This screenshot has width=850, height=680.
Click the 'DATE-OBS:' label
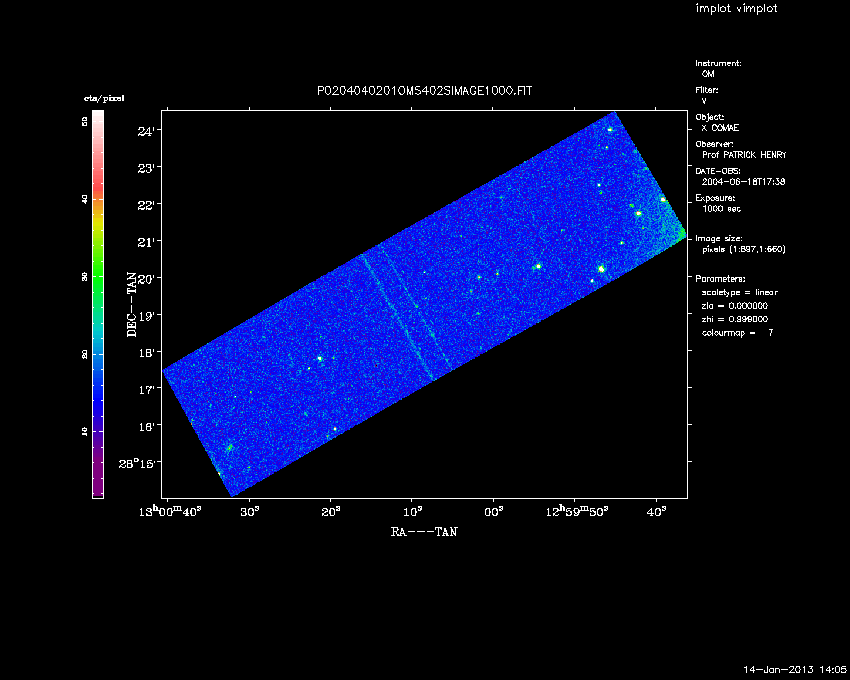(x=718, y=171)
